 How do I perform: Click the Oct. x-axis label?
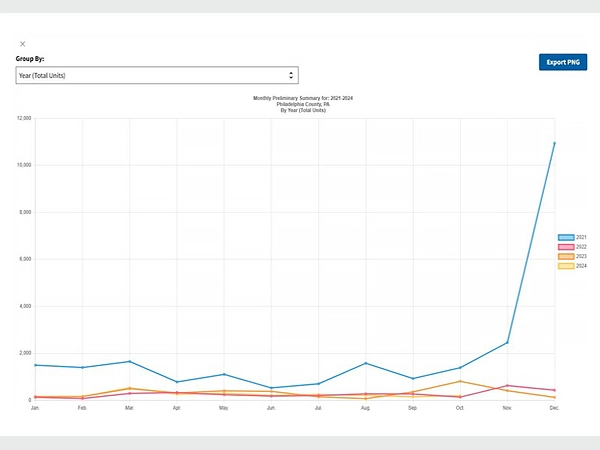click(x=460, y=408)
